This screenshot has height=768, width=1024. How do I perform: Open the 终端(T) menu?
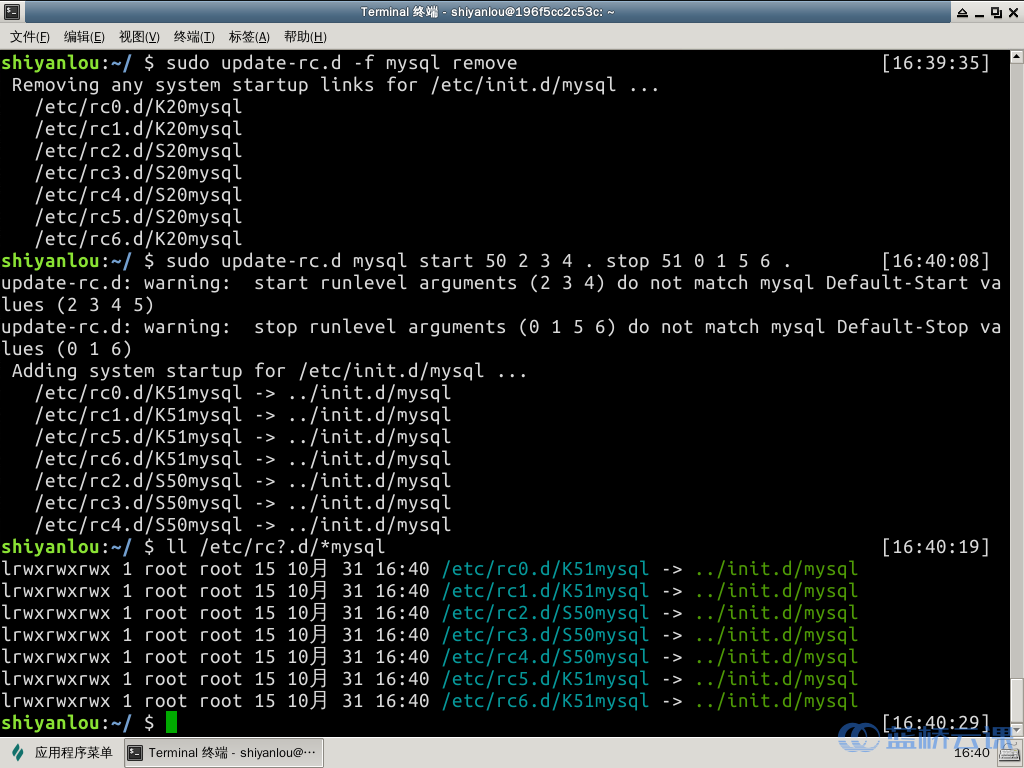[194, 37]
